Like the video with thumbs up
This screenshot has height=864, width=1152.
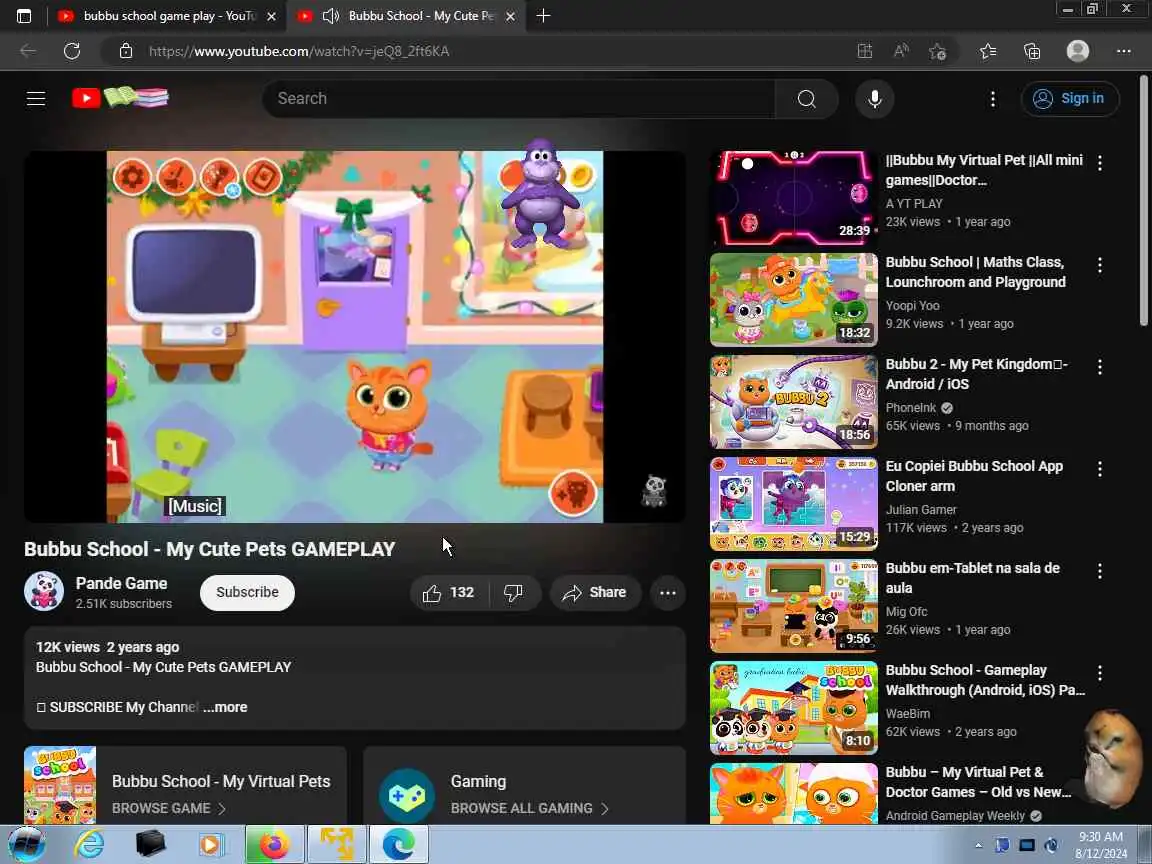point(448,593)
